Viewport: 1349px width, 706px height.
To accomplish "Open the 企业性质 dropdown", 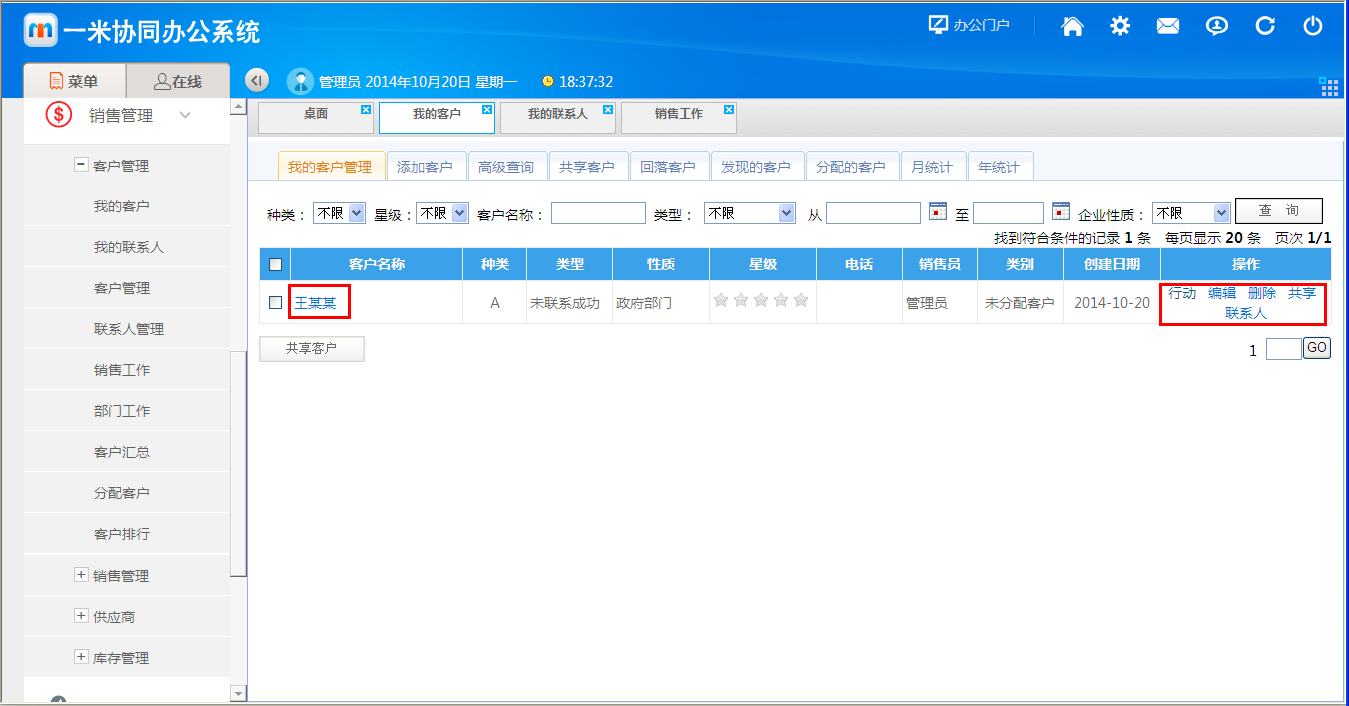I will pyautogui.click(x=1191, y=213).
